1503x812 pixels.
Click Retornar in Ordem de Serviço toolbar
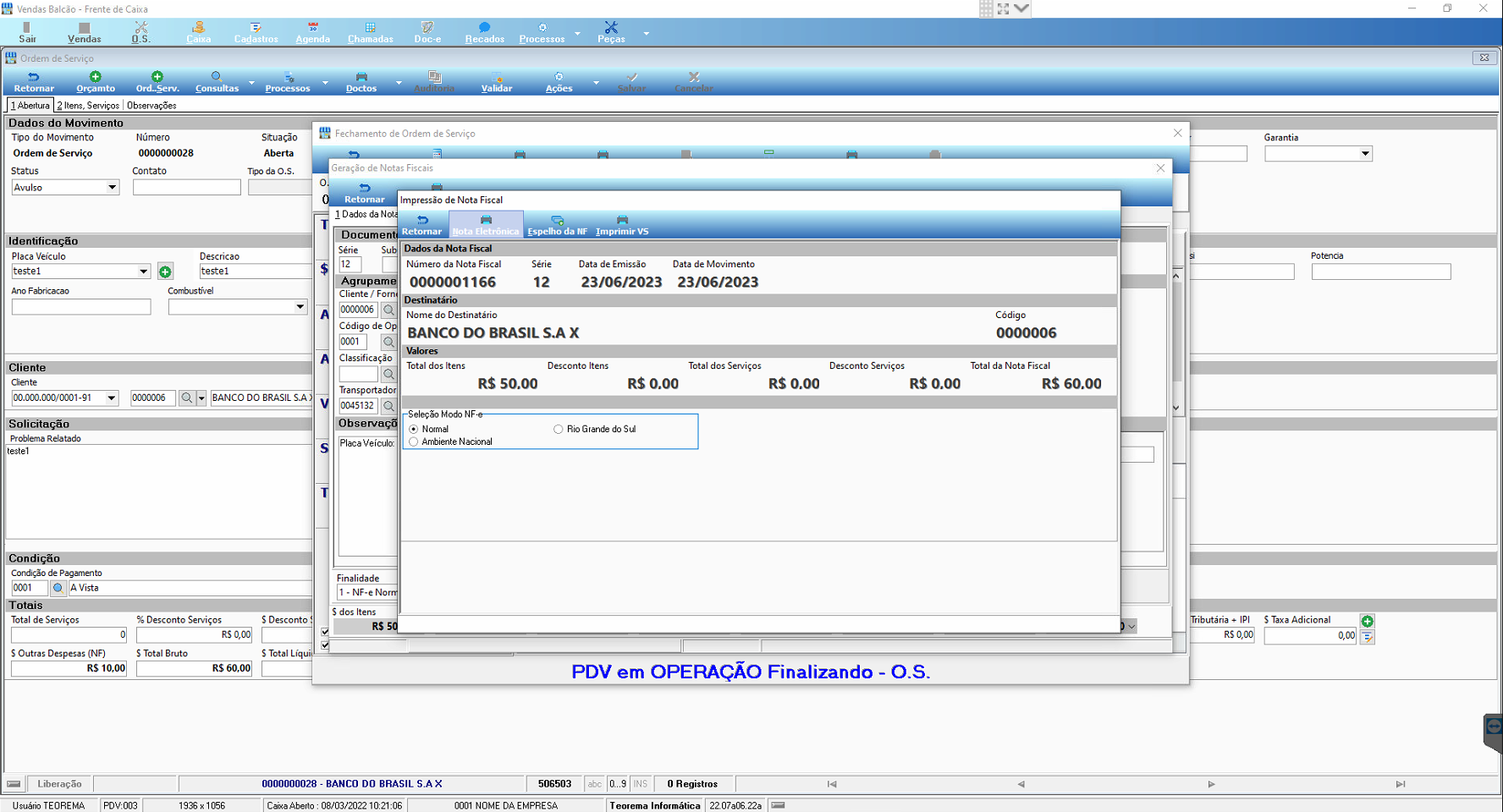[34, 82]
